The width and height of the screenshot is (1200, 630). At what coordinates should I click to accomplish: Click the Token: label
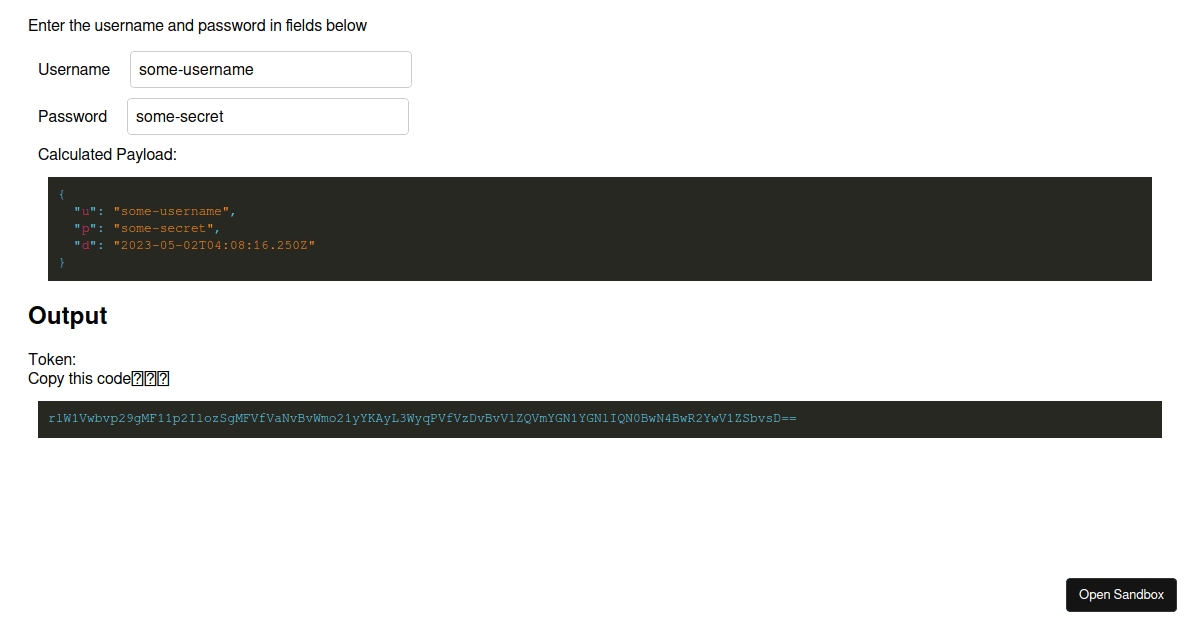52,359
